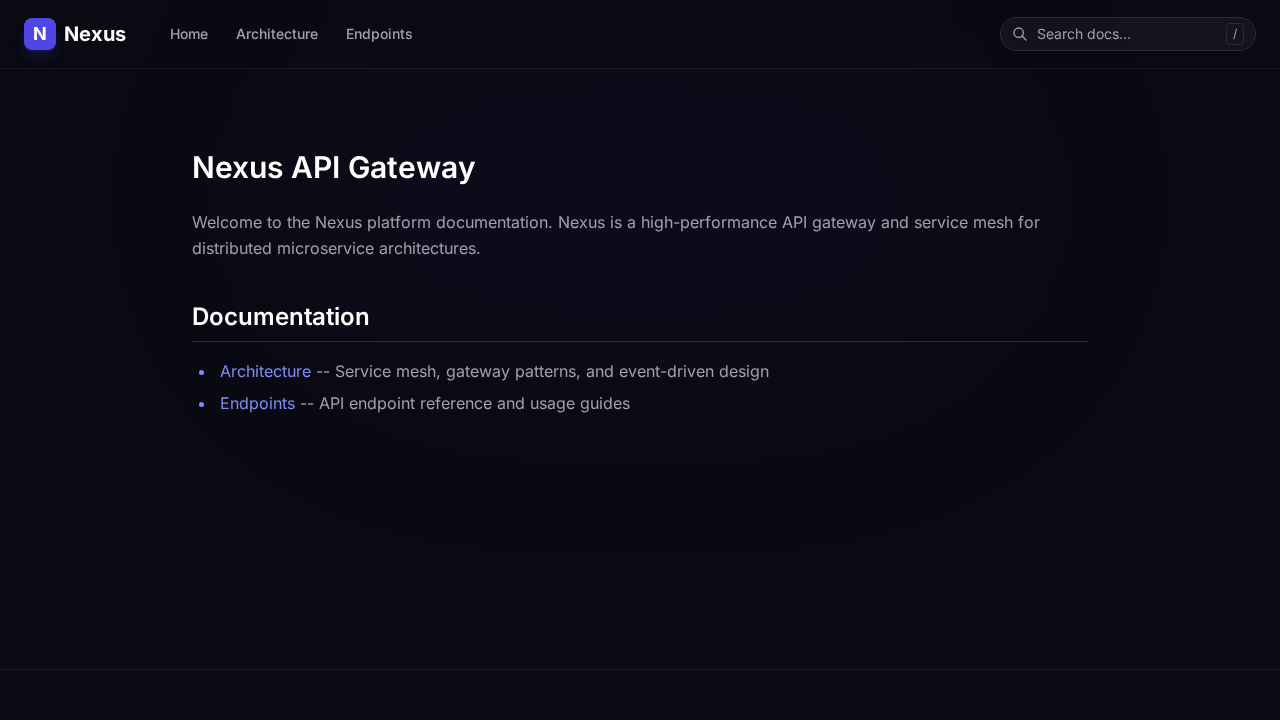This screenshot has width=1280, height=720.
Task: Click the search magnifier icon
Action: (x=1020, y=34)
